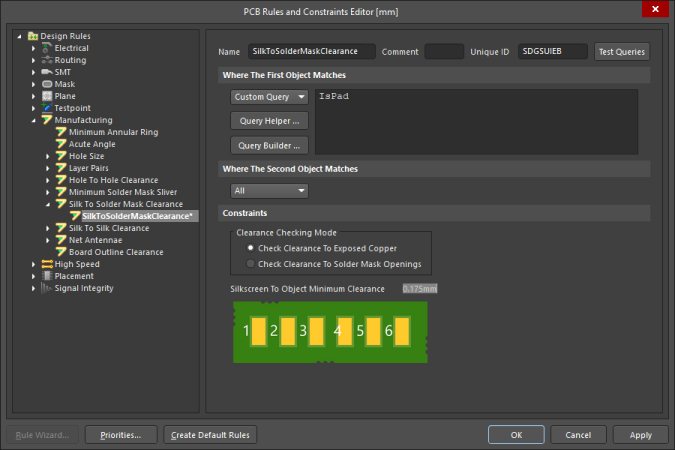Click the Acute Angle rule icon

[61, 144]
